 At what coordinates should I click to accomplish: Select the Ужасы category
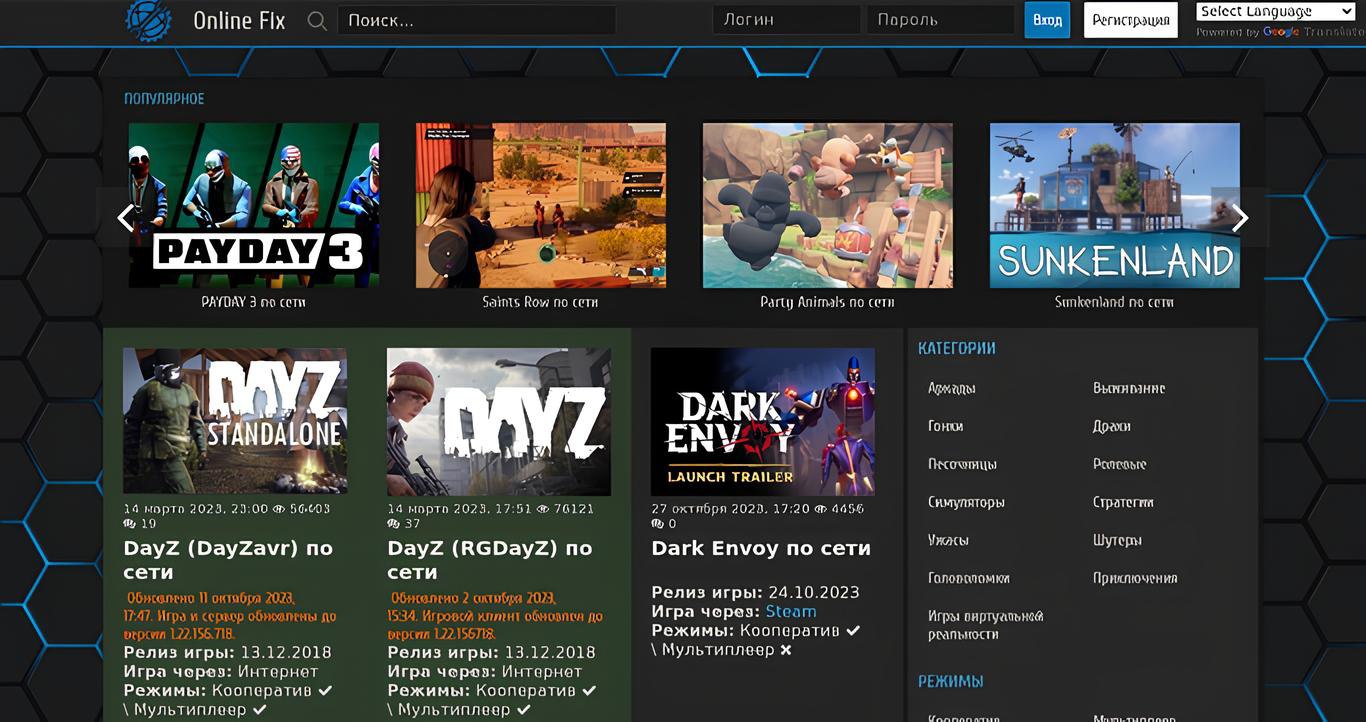[948, 540]
